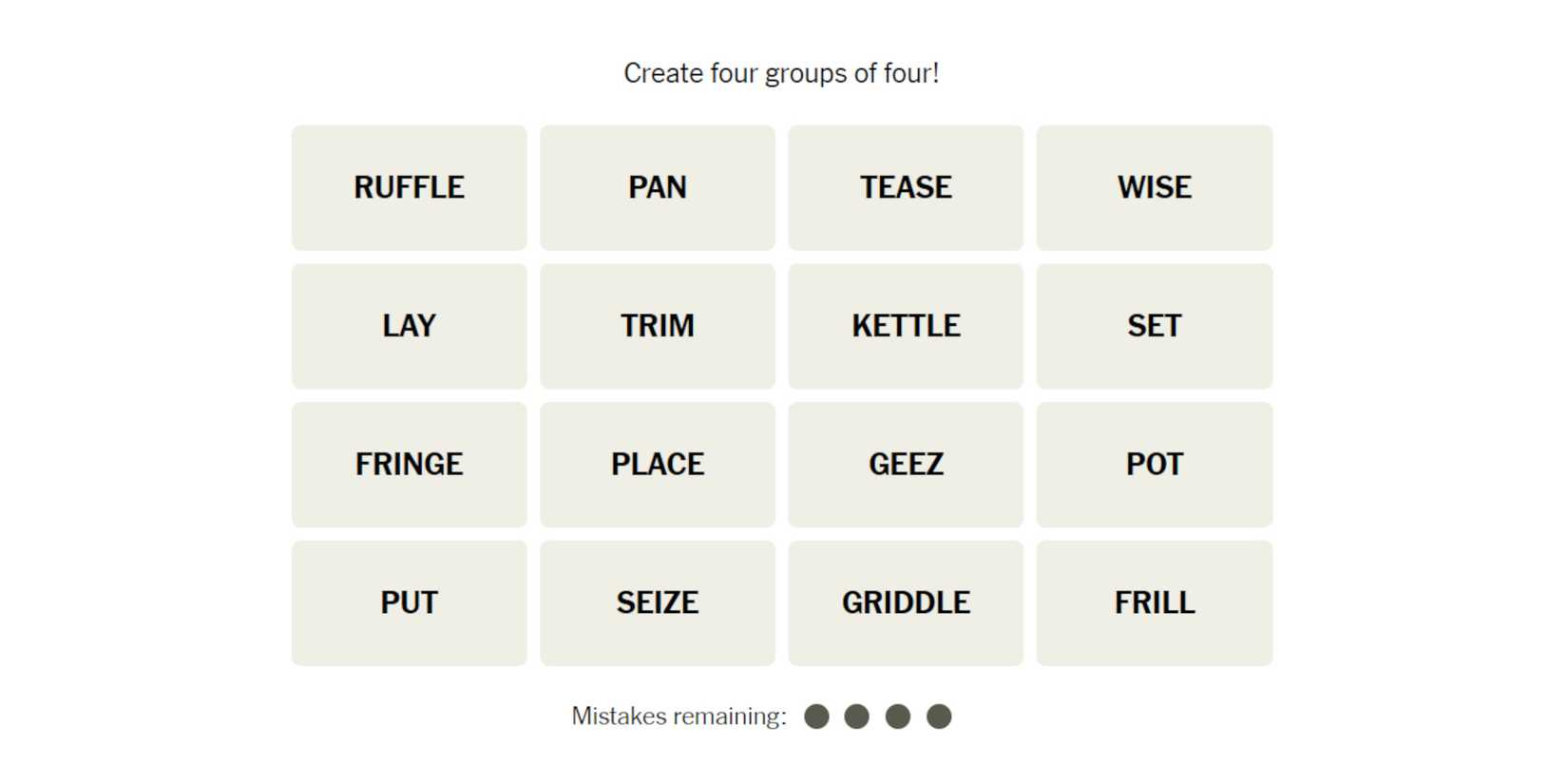
Task: Choose the LAY word tile
Action: [x=409, y=326]
